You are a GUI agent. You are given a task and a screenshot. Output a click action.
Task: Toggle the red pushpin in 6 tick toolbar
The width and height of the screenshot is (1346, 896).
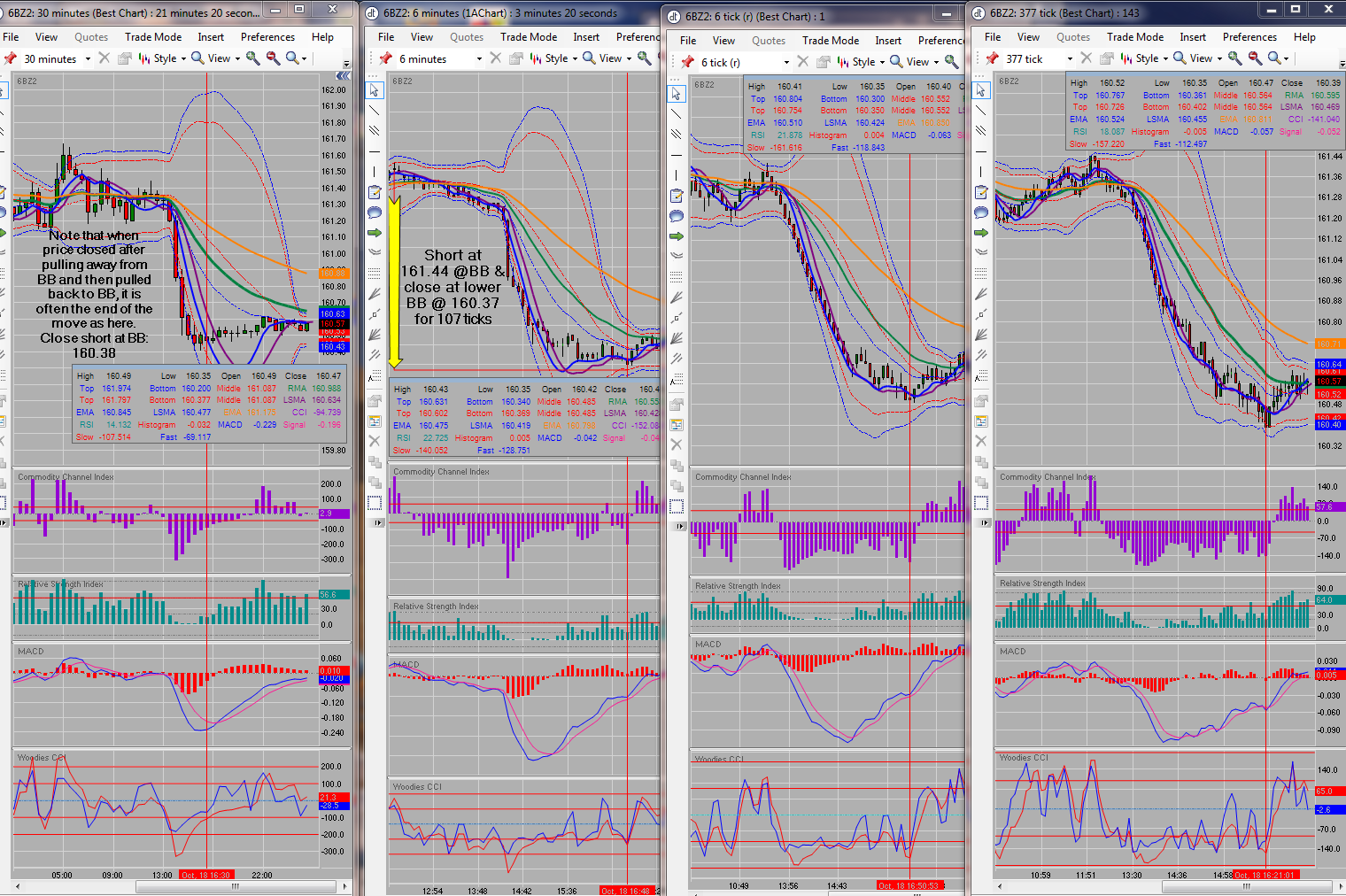click(x=688, y=62)
